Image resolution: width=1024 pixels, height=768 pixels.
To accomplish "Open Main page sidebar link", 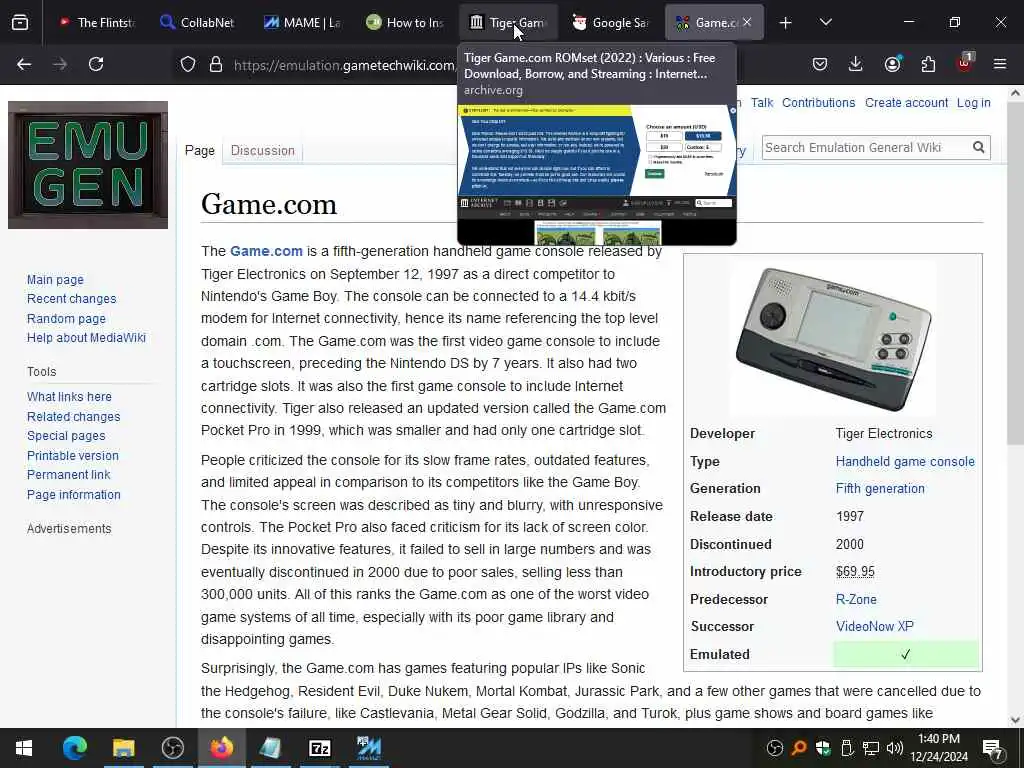I will [x=56, y=280].
